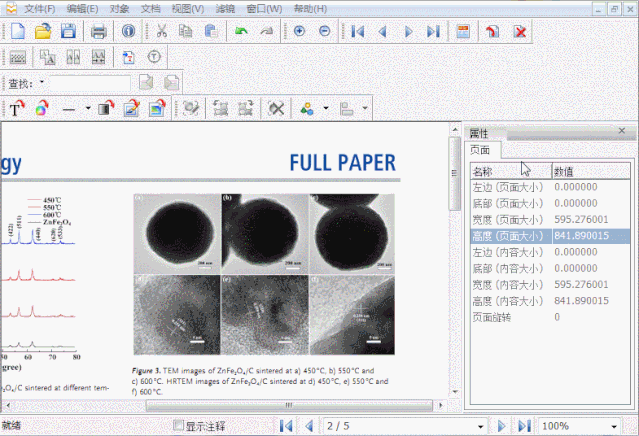Toggle the 显示注释 checkbox
639x436 pixels.
[179, 426]
